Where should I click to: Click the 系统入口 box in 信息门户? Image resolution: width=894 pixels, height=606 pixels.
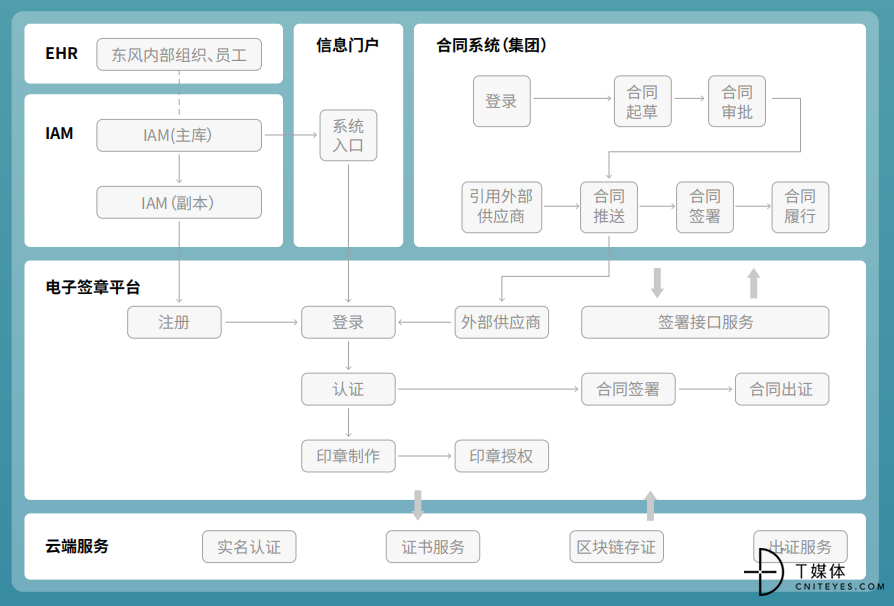348,135
